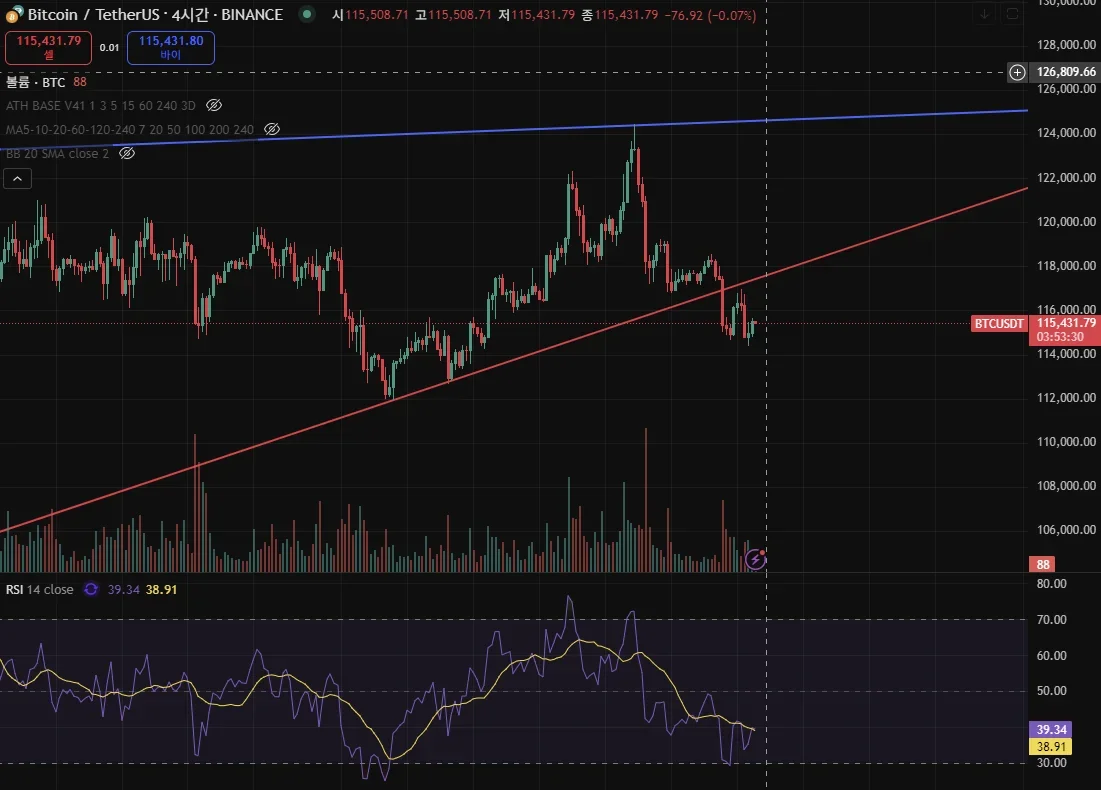Screen dimensions: 1101x790
Task: Click the 0.01 spread value between sell and buy
Action: pos(109,47)
